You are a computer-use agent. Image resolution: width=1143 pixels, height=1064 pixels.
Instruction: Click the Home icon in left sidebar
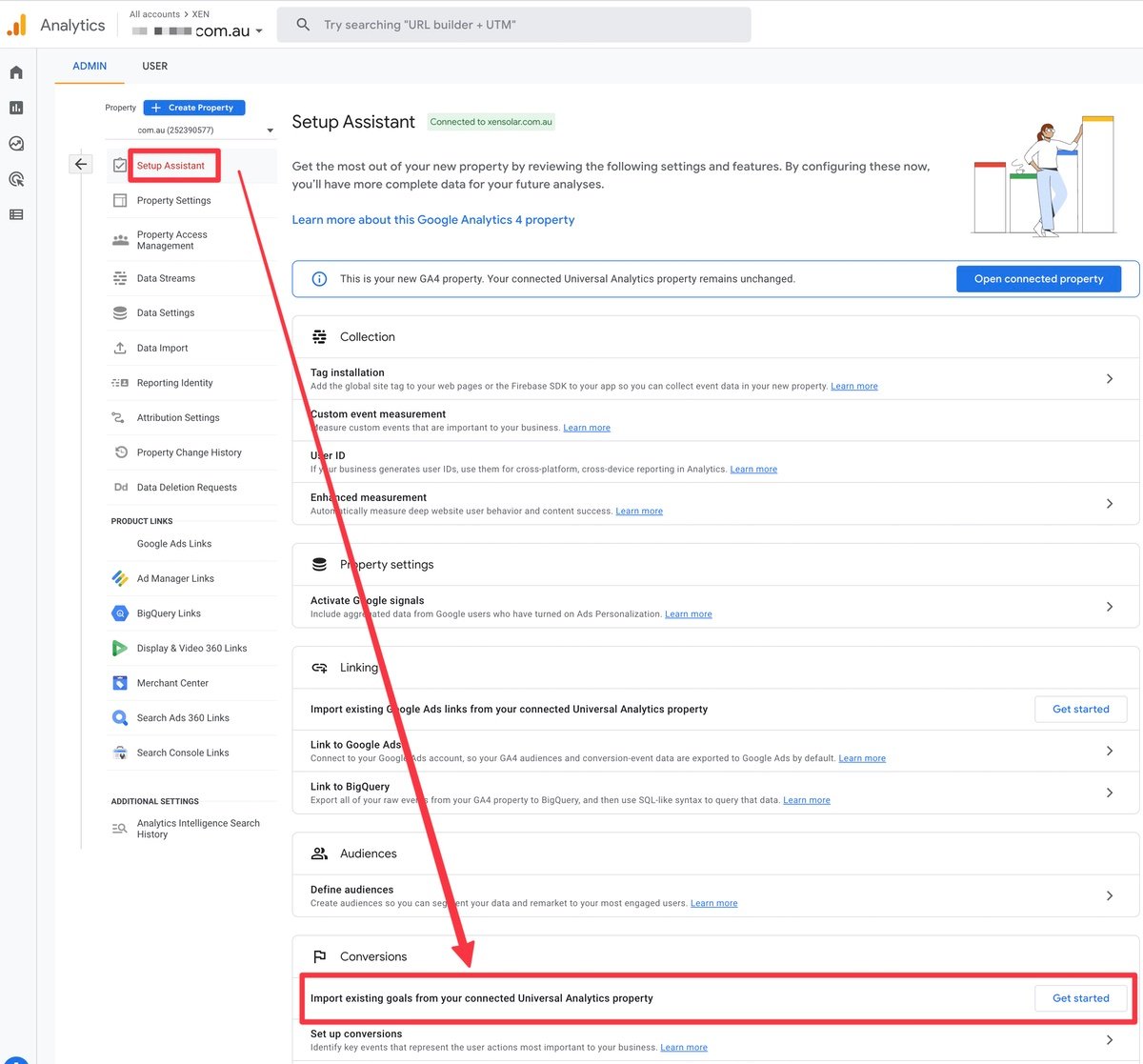pyautogui.click(x=16, y=72)
